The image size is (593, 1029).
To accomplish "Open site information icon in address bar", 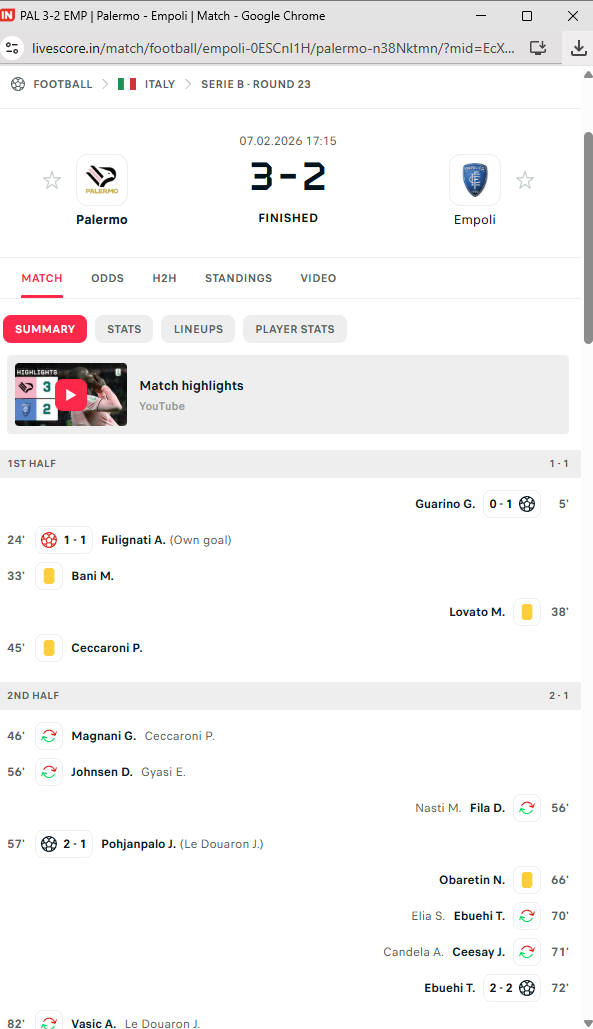I will [12, 47].
